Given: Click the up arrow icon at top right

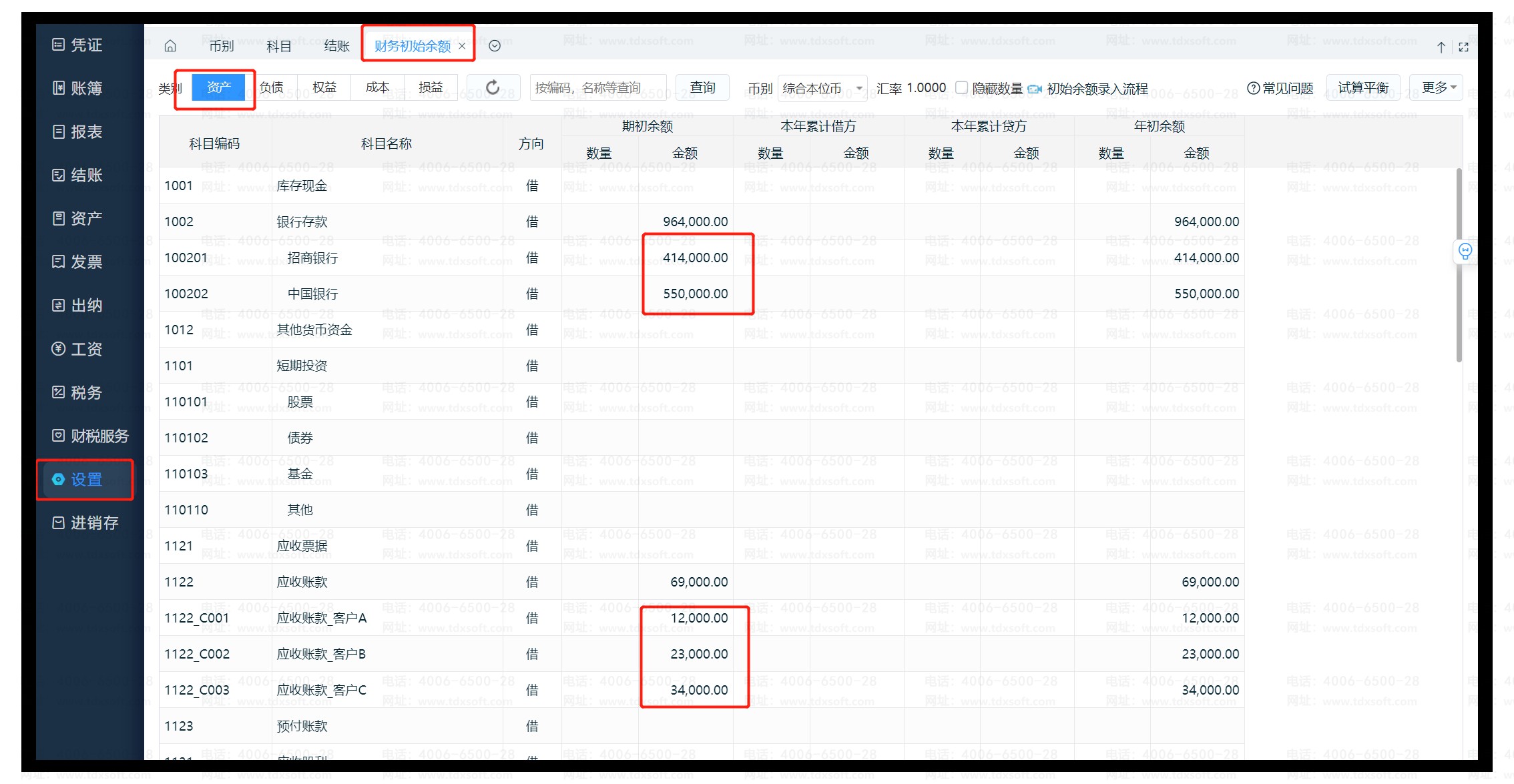Looking at the screenshot, I should pos(1441,47).
